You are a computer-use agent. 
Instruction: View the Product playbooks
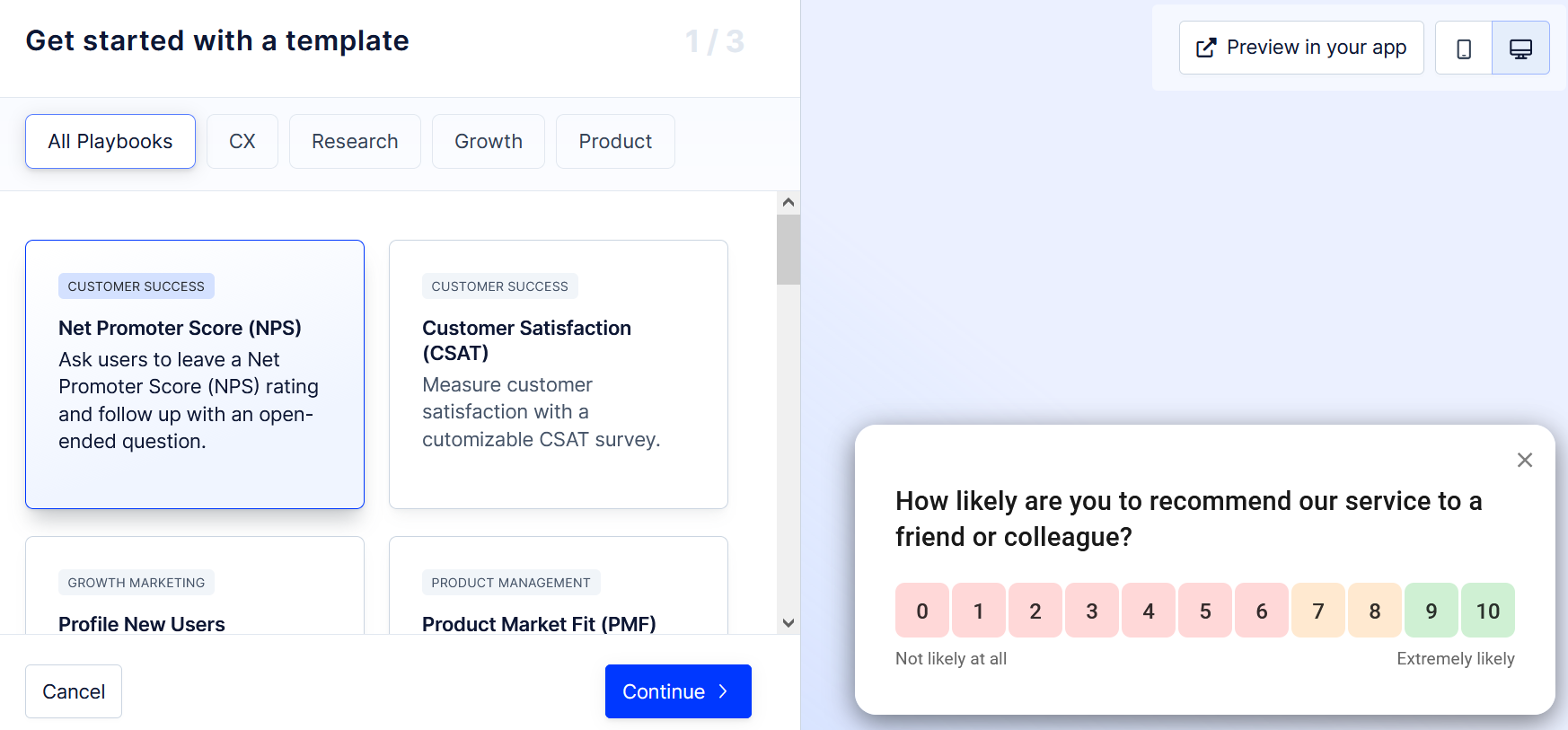614,141
